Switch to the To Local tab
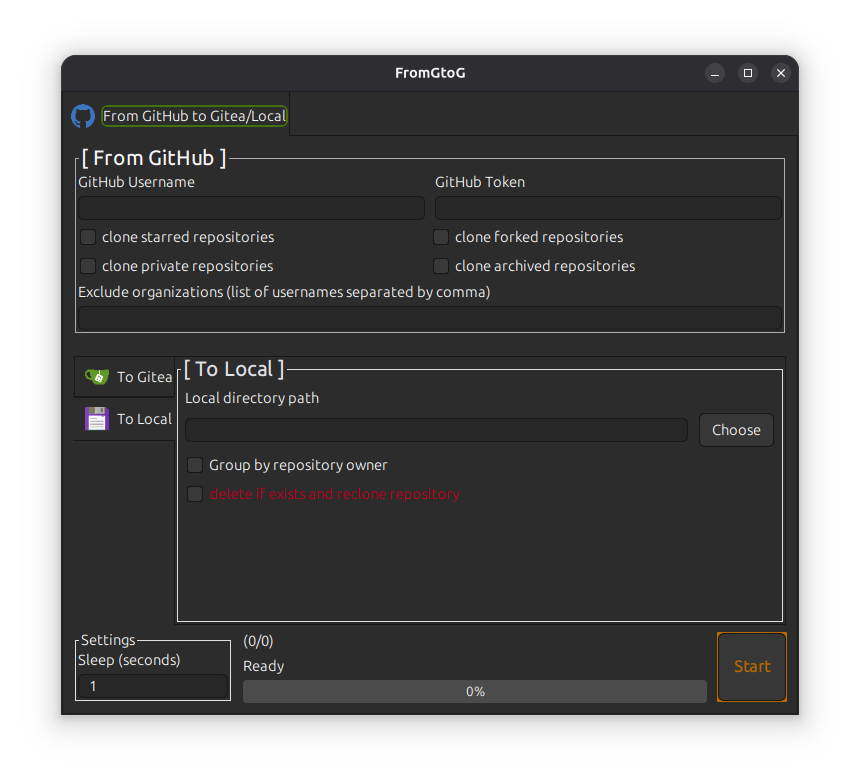This screenshot has width=860, height=782. tap(125, 419)
